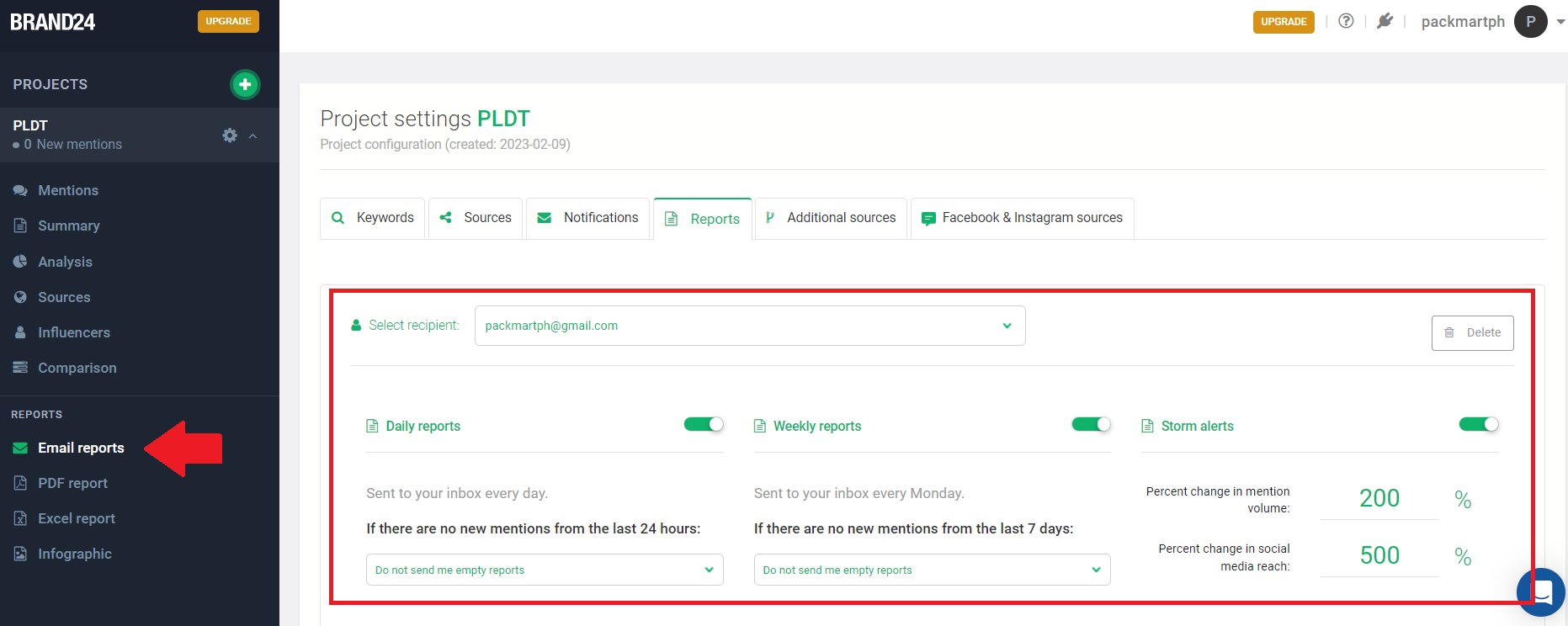Click the Excel report file icon
This screenshot has height=626, width=1568.
(20, 518)
